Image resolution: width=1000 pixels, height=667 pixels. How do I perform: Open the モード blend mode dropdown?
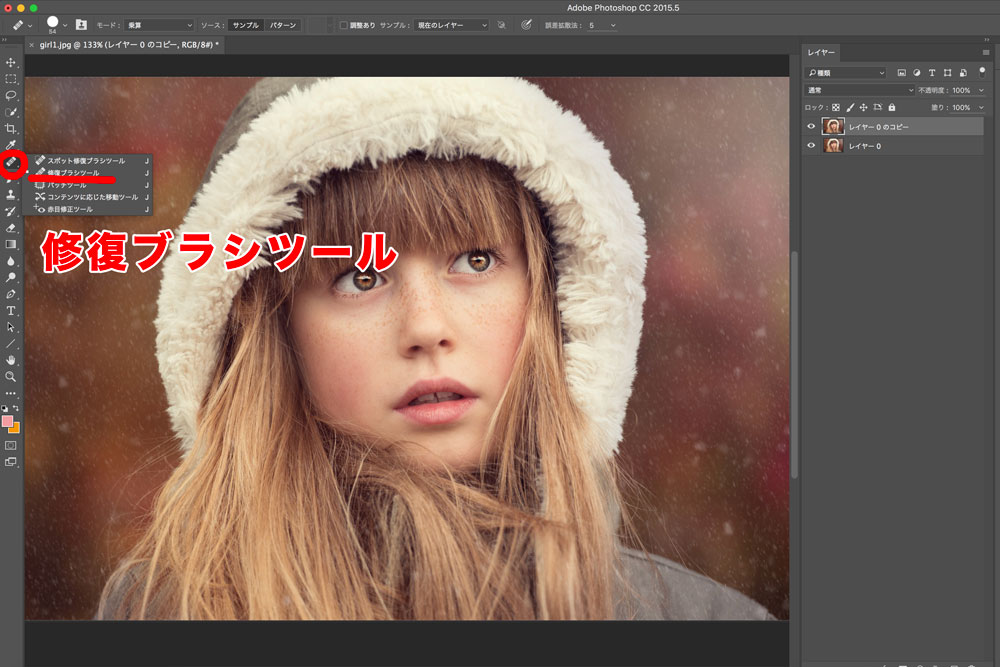tap(159, 26)
